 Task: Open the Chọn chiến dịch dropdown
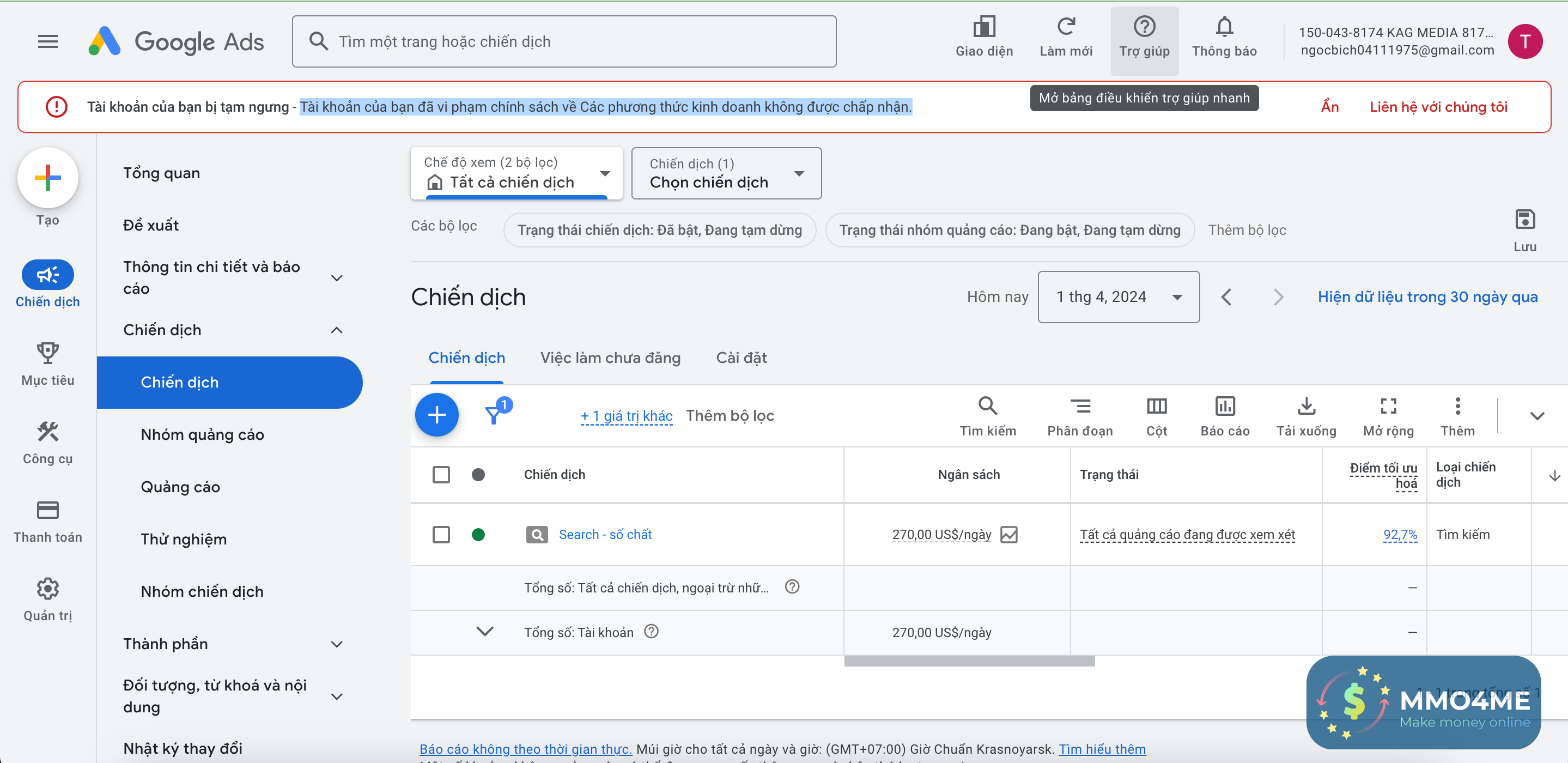pyautogui.click(x=726, y=173)
